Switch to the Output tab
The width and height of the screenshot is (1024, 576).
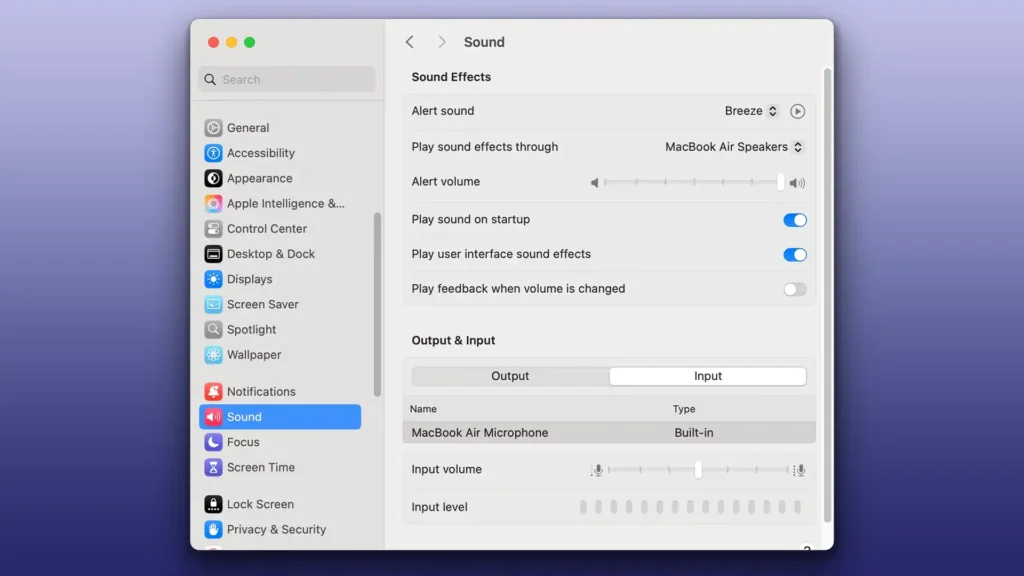pos(510,376)
